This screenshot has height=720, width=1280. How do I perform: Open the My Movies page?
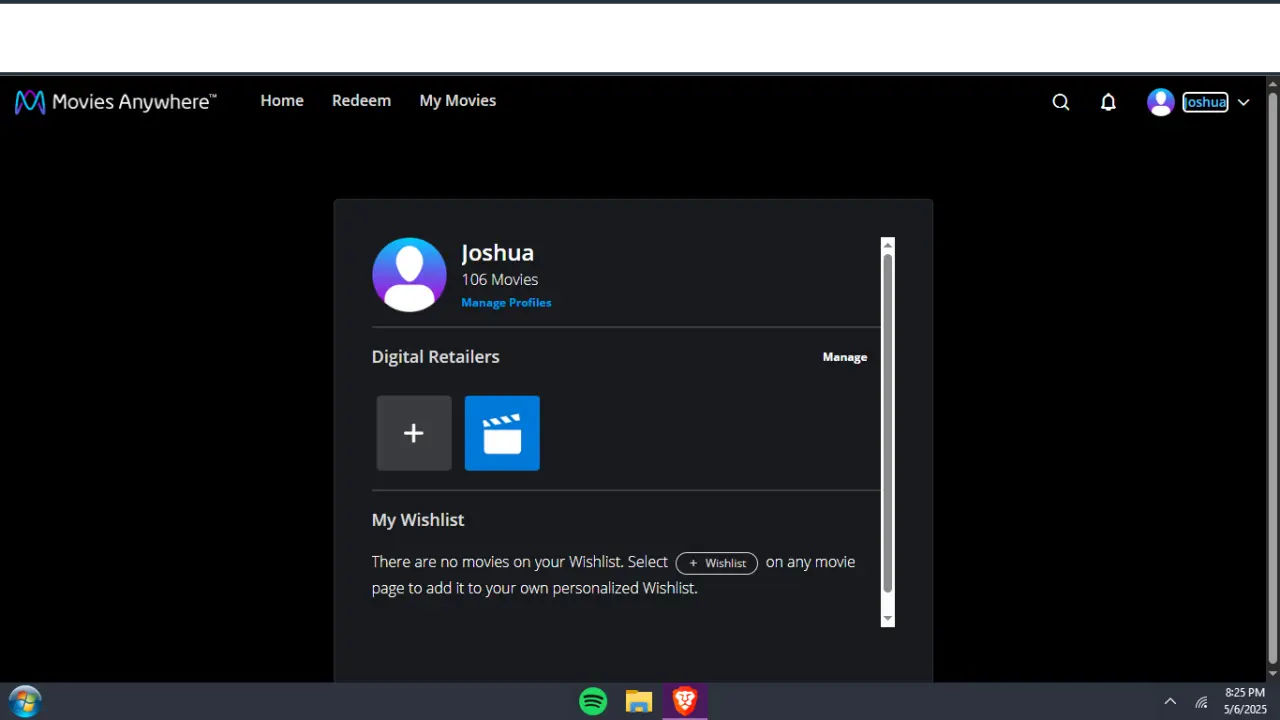(458, 101)
